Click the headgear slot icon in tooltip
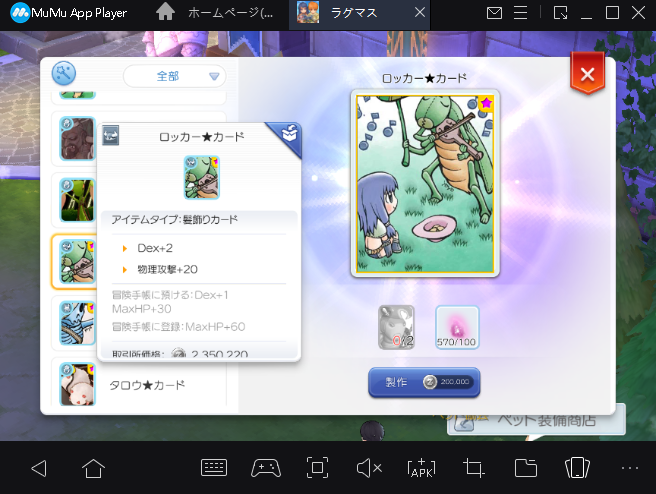Screen dimensions: 656x494 pyautogui.click(x=111, y=136)
